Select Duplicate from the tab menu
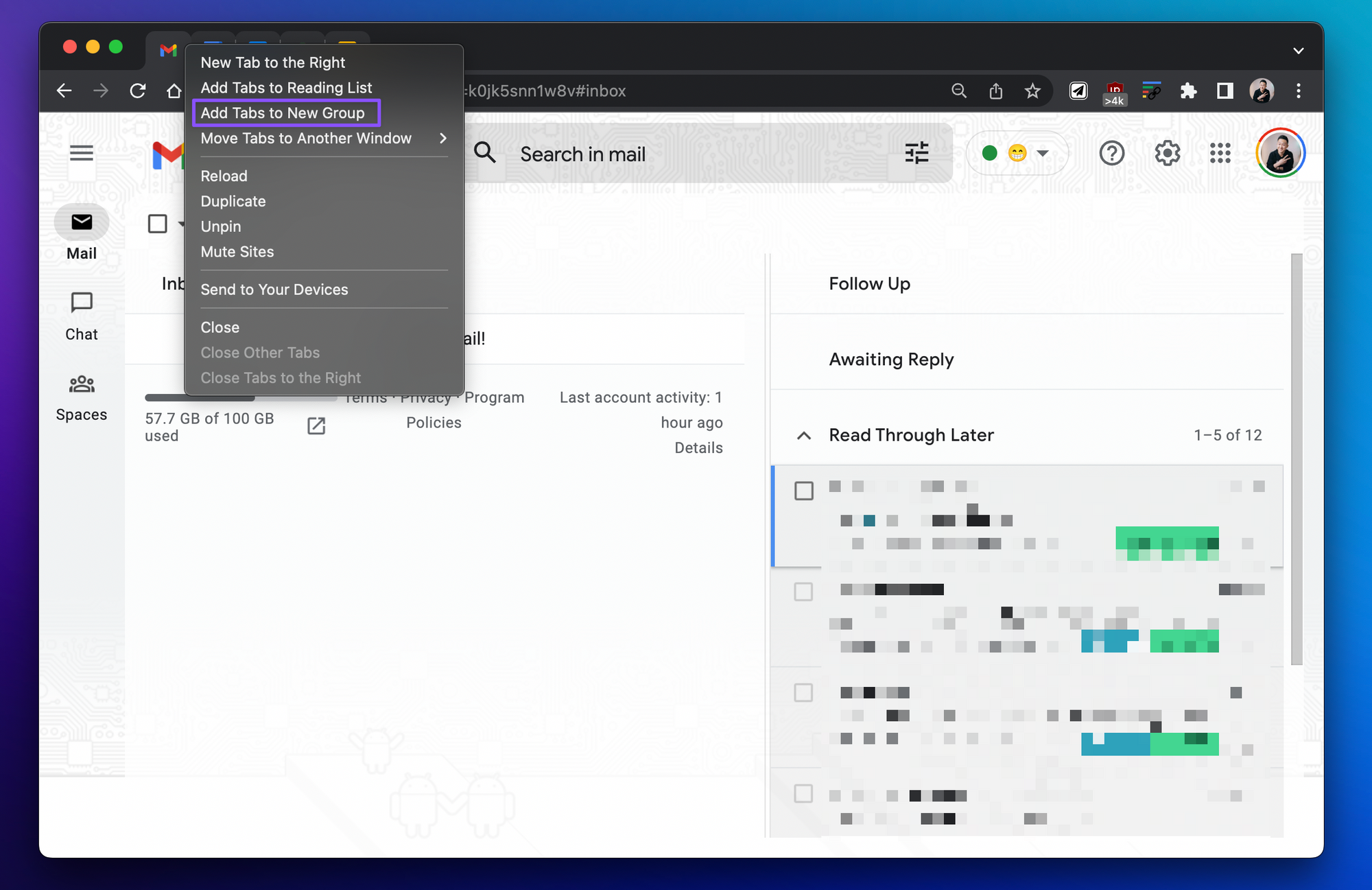The height and width of the screenshot is (890, 1372). click(x=233, y=202)
